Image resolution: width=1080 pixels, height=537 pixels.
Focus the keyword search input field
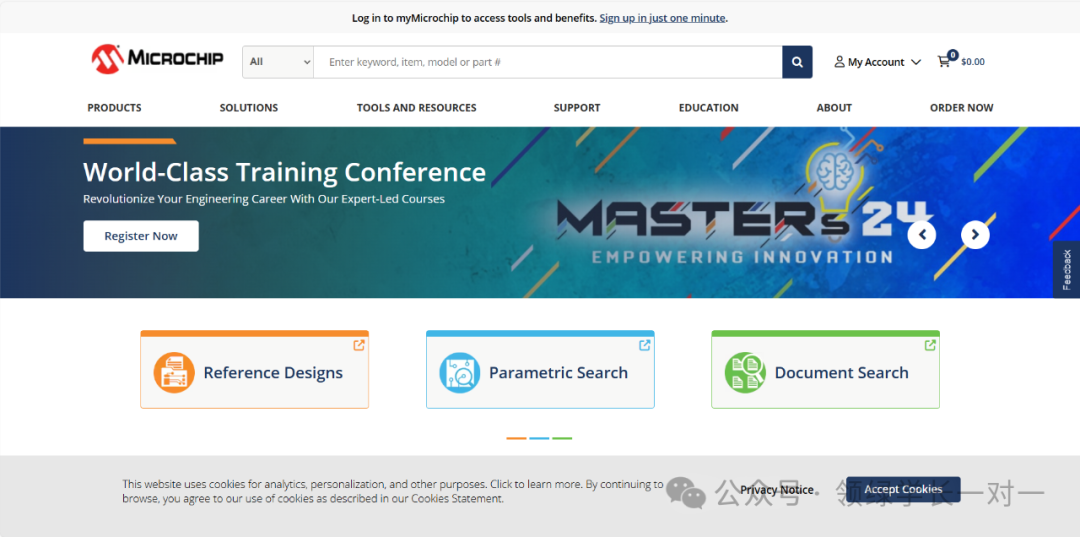click(x=548, y=62)
